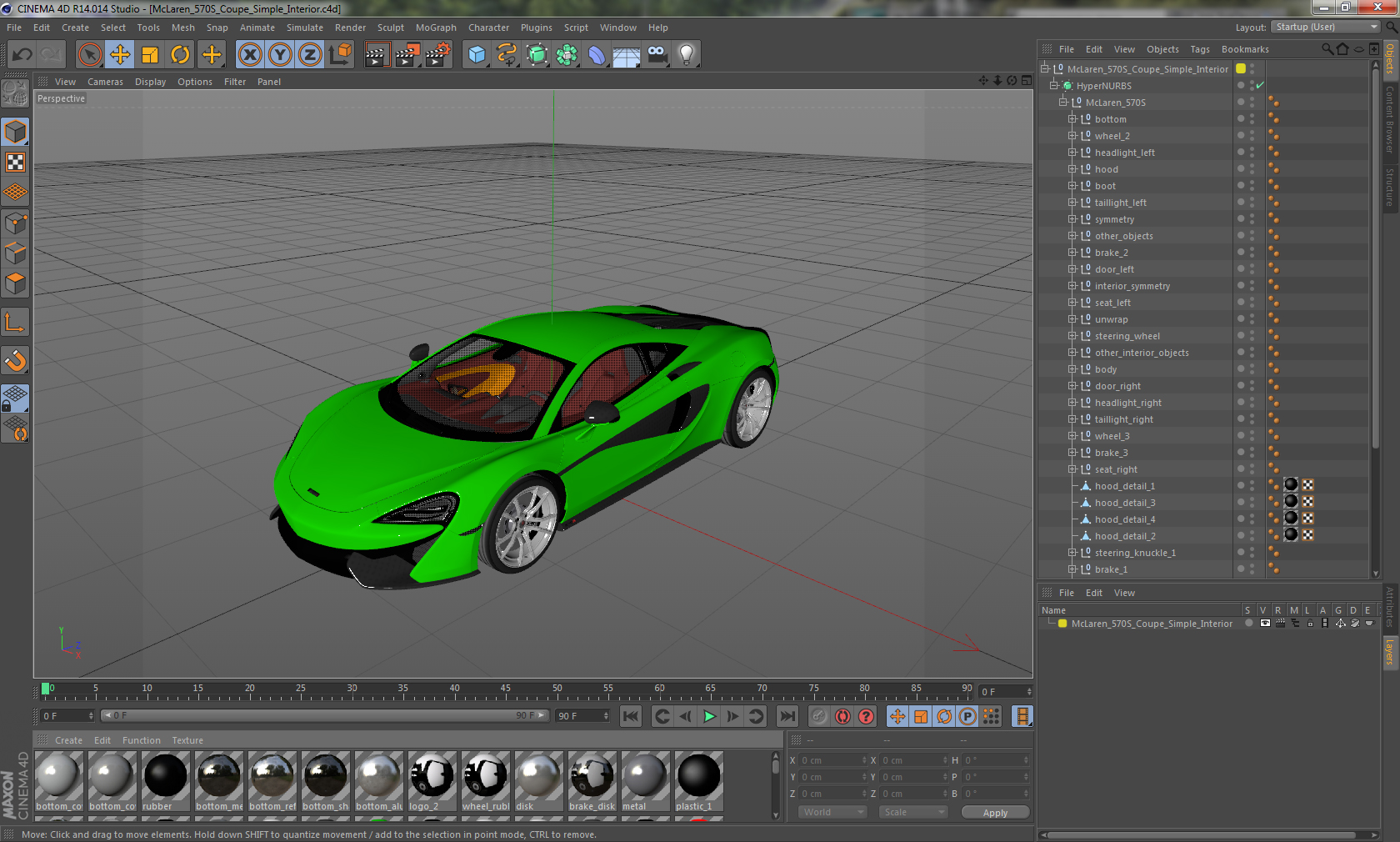Screen dimensions: 1400x842
Task: Open the MoGraph menu
Action: click(x=436, y=28)
